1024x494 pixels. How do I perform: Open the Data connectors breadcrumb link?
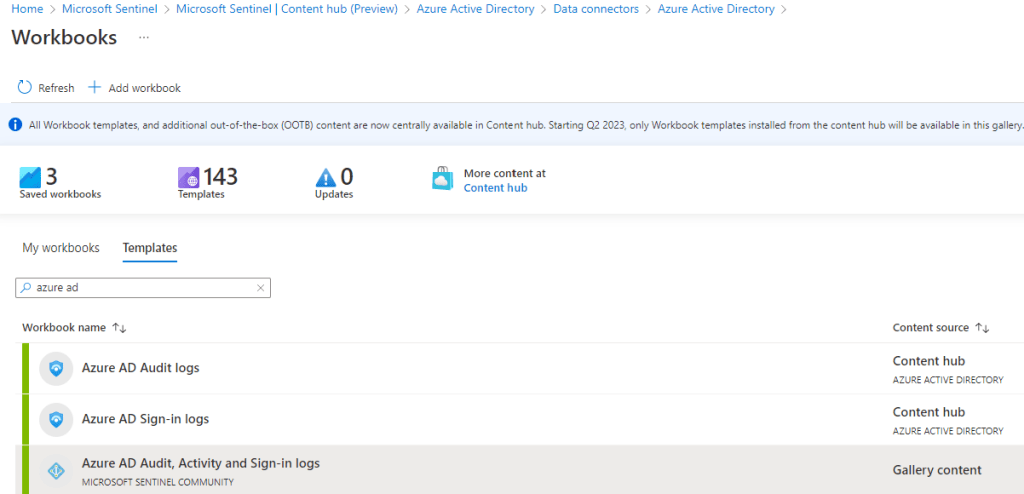pos(596,9)
